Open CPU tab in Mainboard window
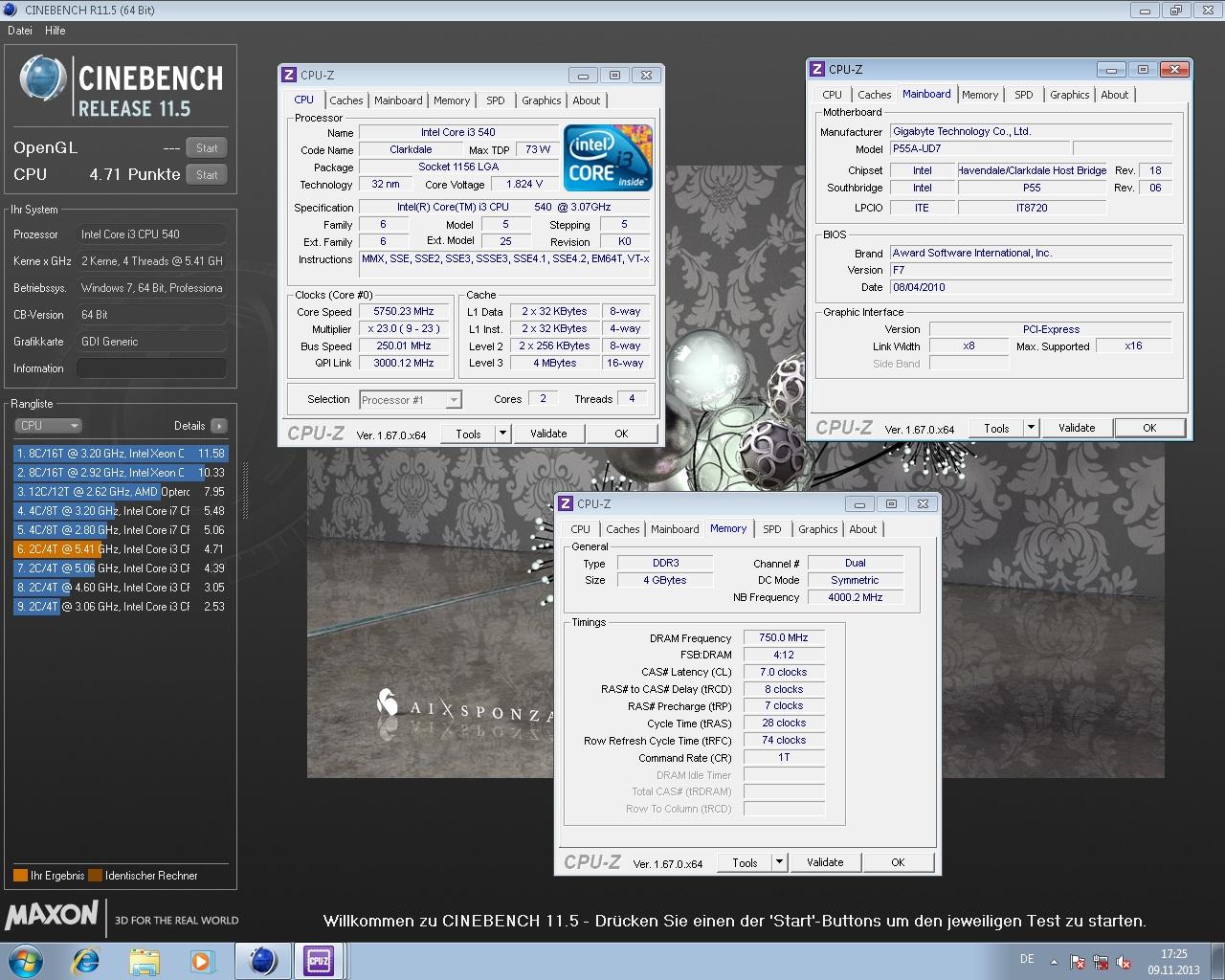This screenshot has width=1225, height=980. pyautogui.click(x=833, y=95)
